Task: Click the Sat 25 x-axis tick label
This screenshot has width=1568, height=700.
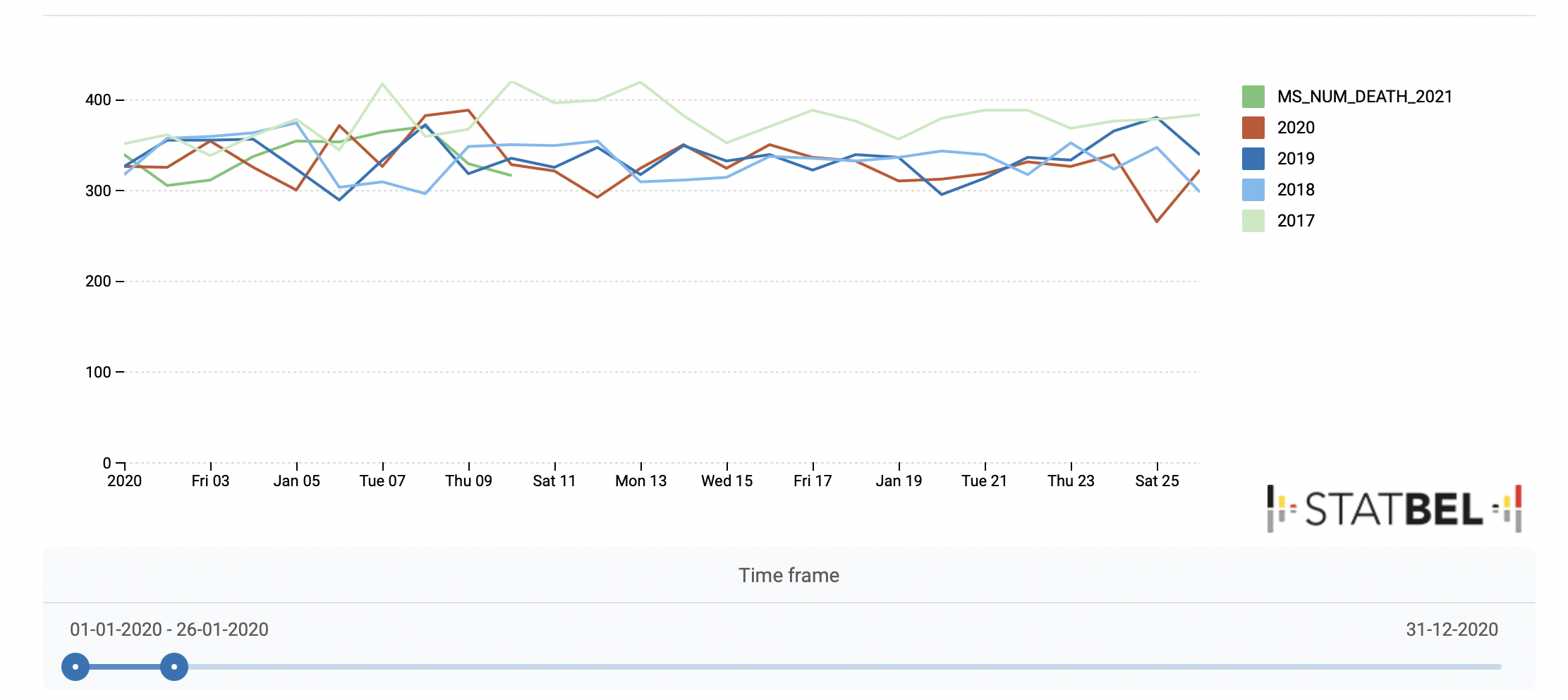Action: click(x=1157, y=481)
